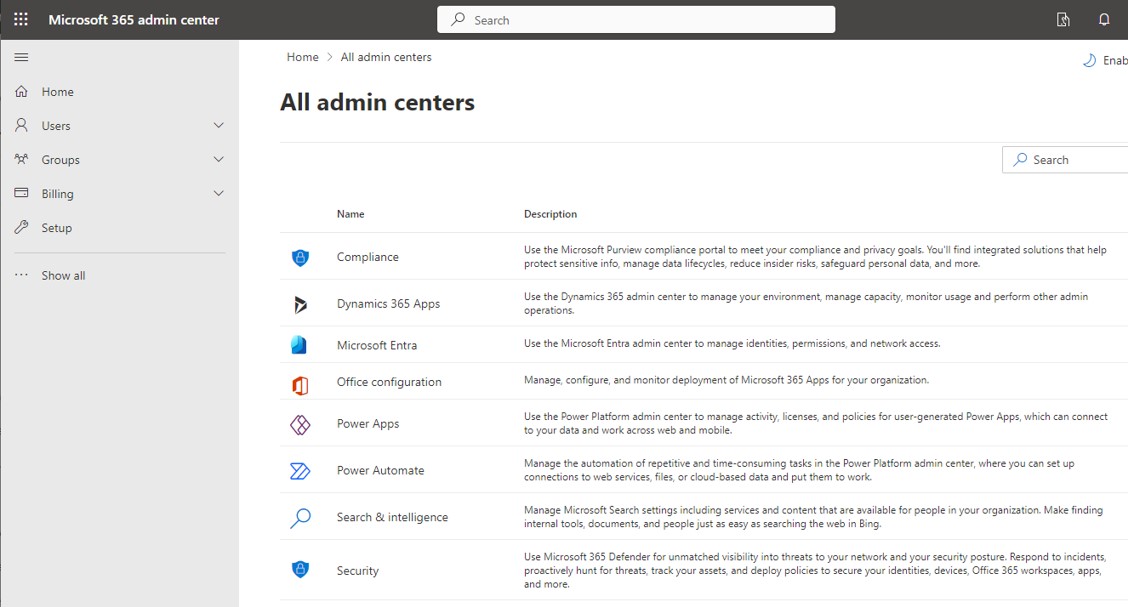Open the app launcher waffle icon
This screenshot has height=607, width=1128.
click(21, 19)
